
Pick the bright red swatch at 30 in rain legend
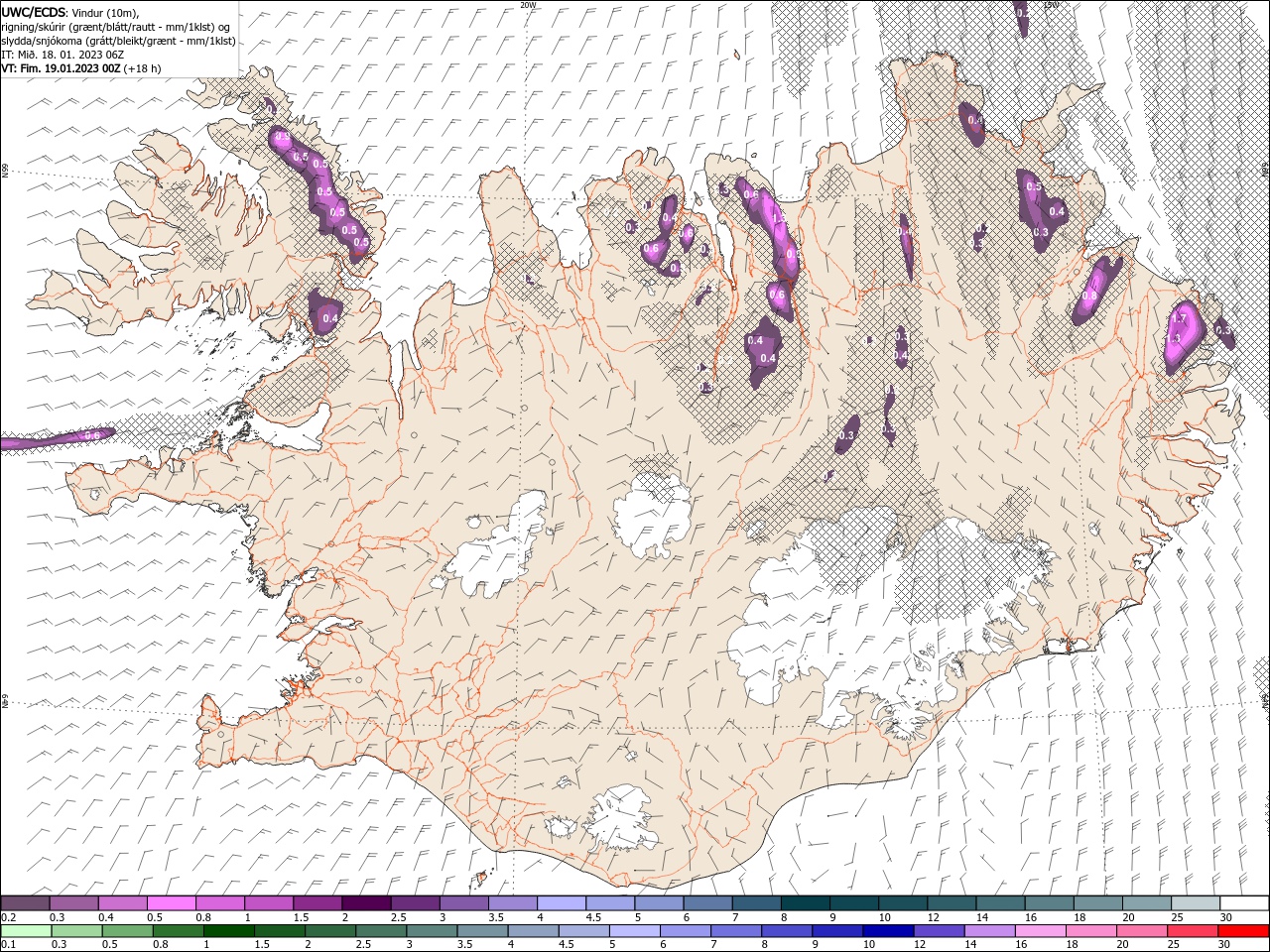pyautogui.click(x=1244, y=931)
